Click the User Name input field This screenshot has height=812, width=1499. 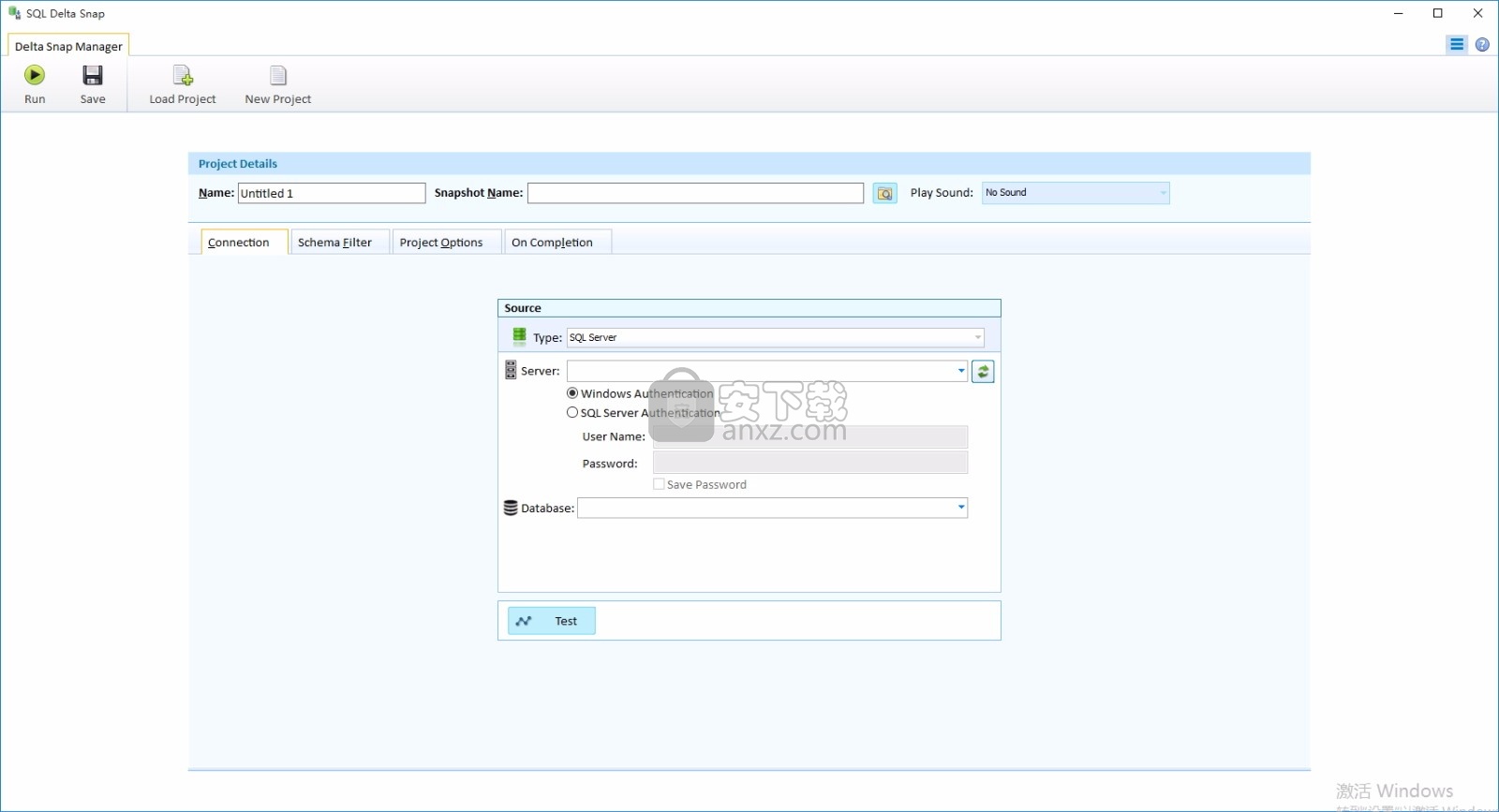point(810,436)
